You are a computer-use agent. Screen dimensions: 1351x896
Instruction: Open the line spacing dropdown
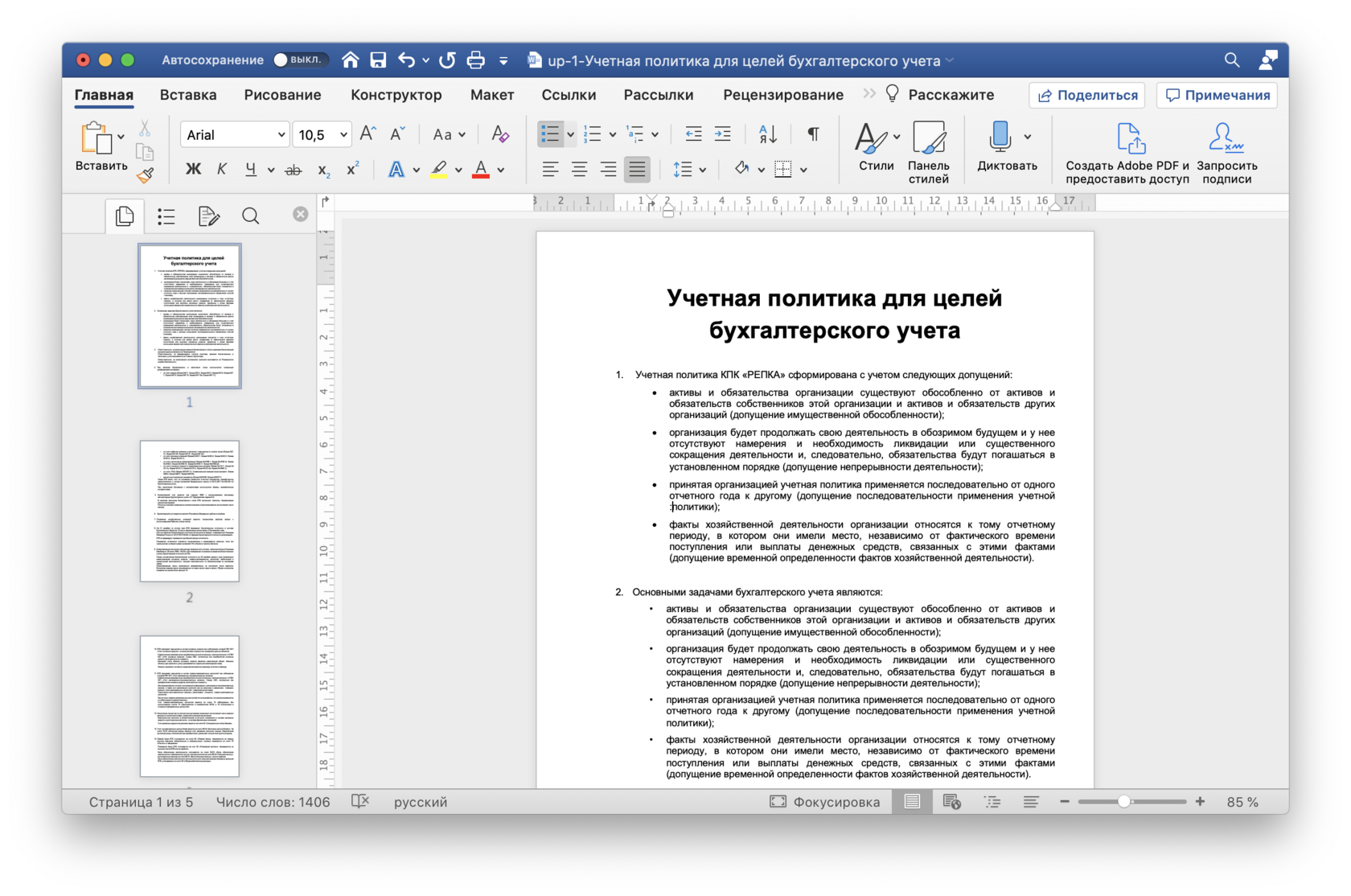click(689, 169)
